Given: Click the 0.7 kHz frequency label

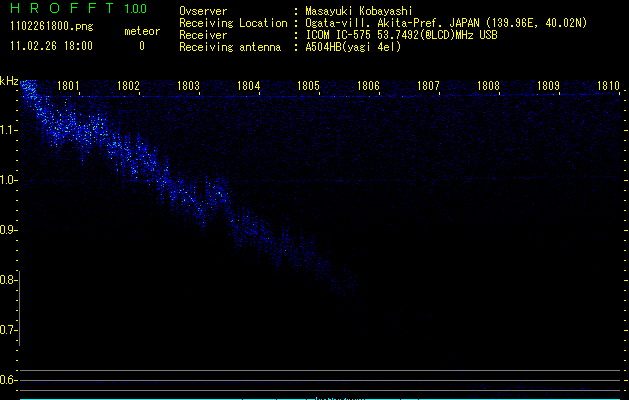Looking at the screenshot, I should click(x=8, y=330).
